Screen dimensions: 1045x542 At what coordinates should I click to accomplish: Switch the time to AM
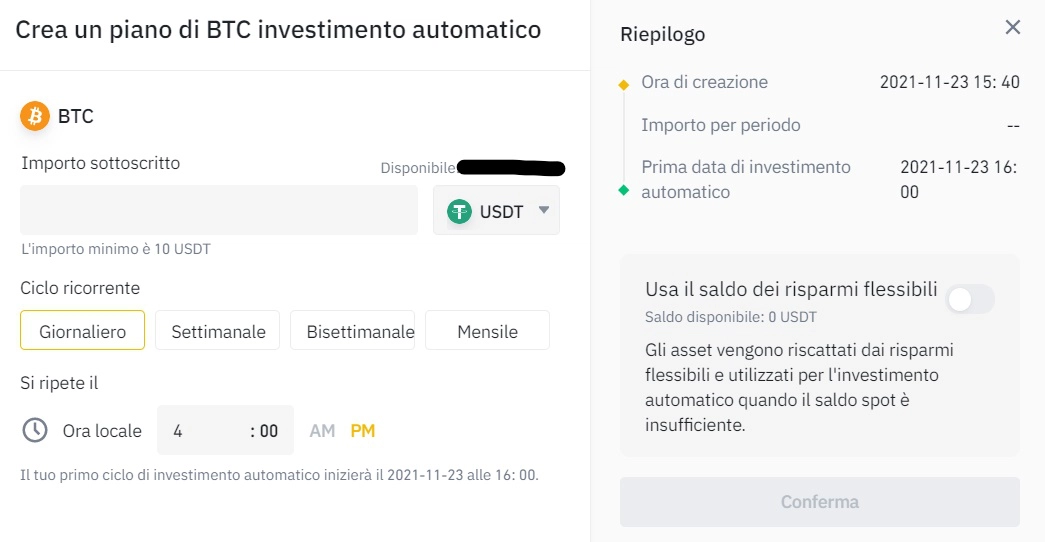coord(322,431)
